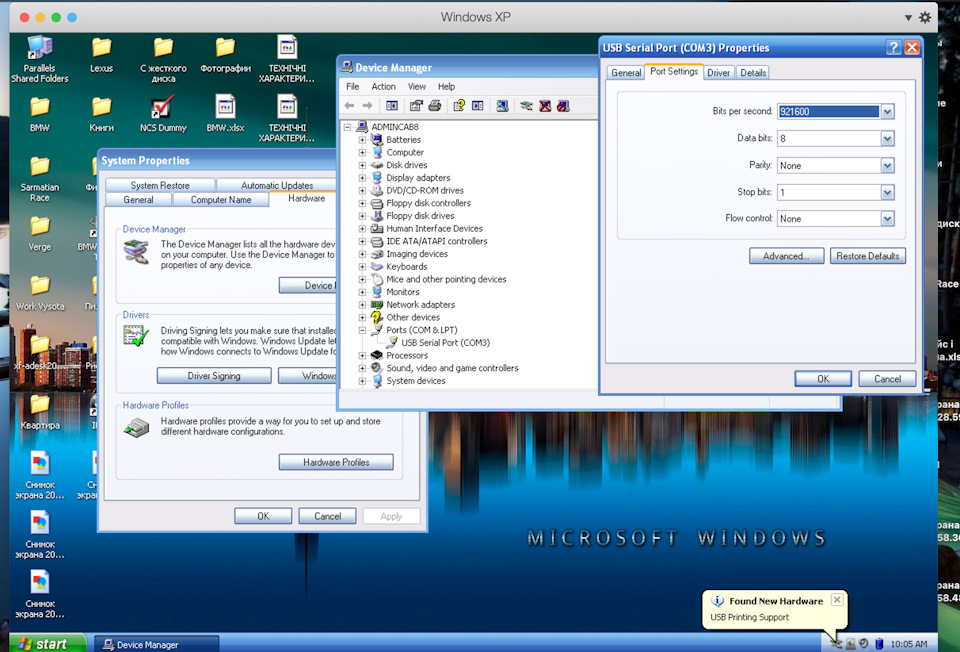Select Human Interface Devices tree item
The height and width of the screenshot is (652, 960).
tap(434, 228)
